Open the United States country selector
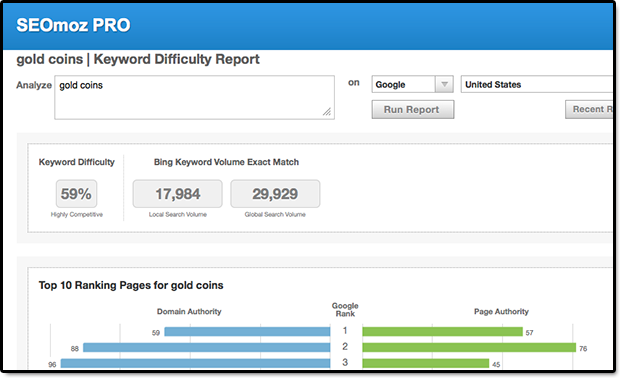 point(537,84)
